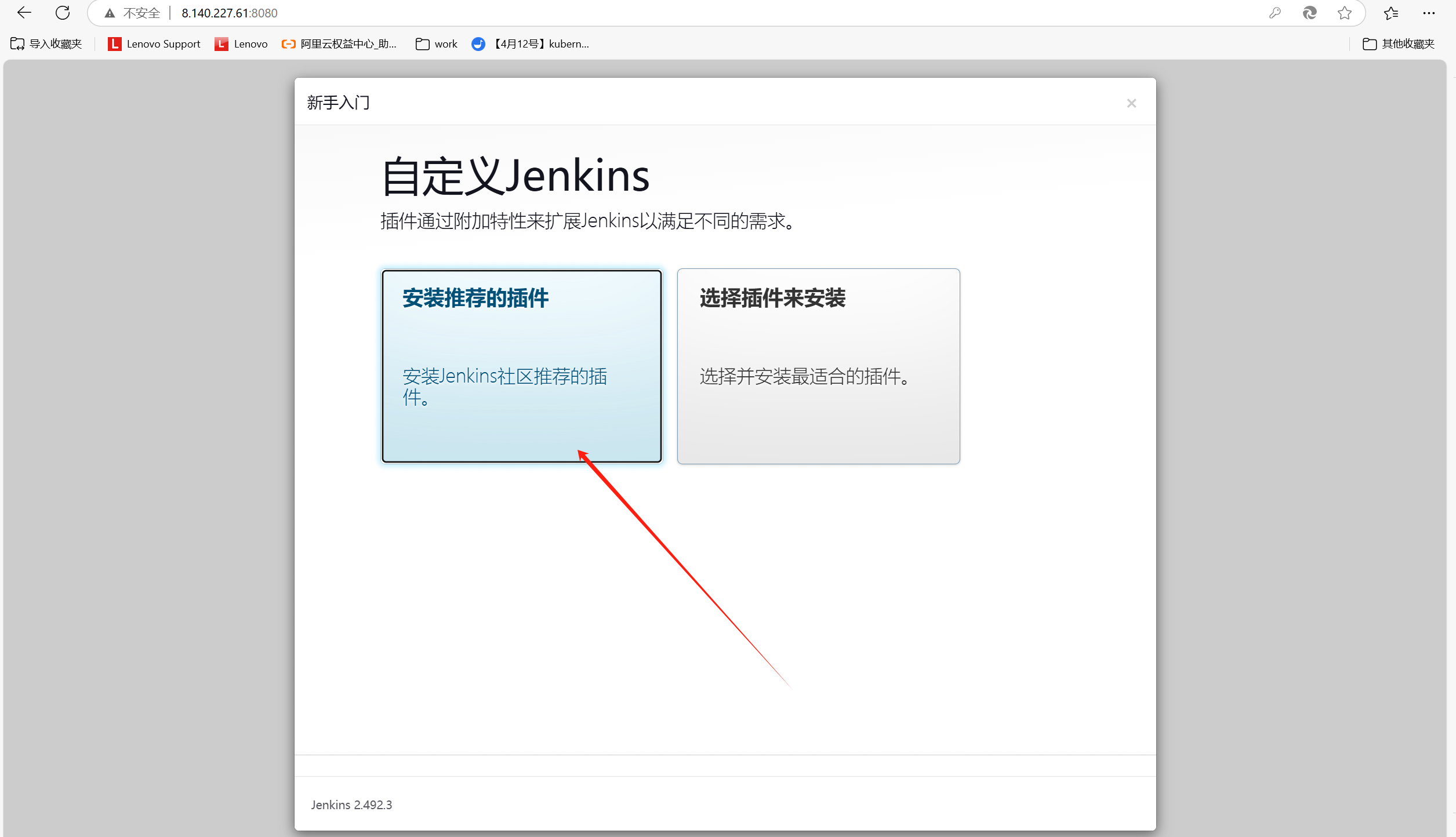
Task: Close the 新手入门 dialog
Action: pos(1131,103)
